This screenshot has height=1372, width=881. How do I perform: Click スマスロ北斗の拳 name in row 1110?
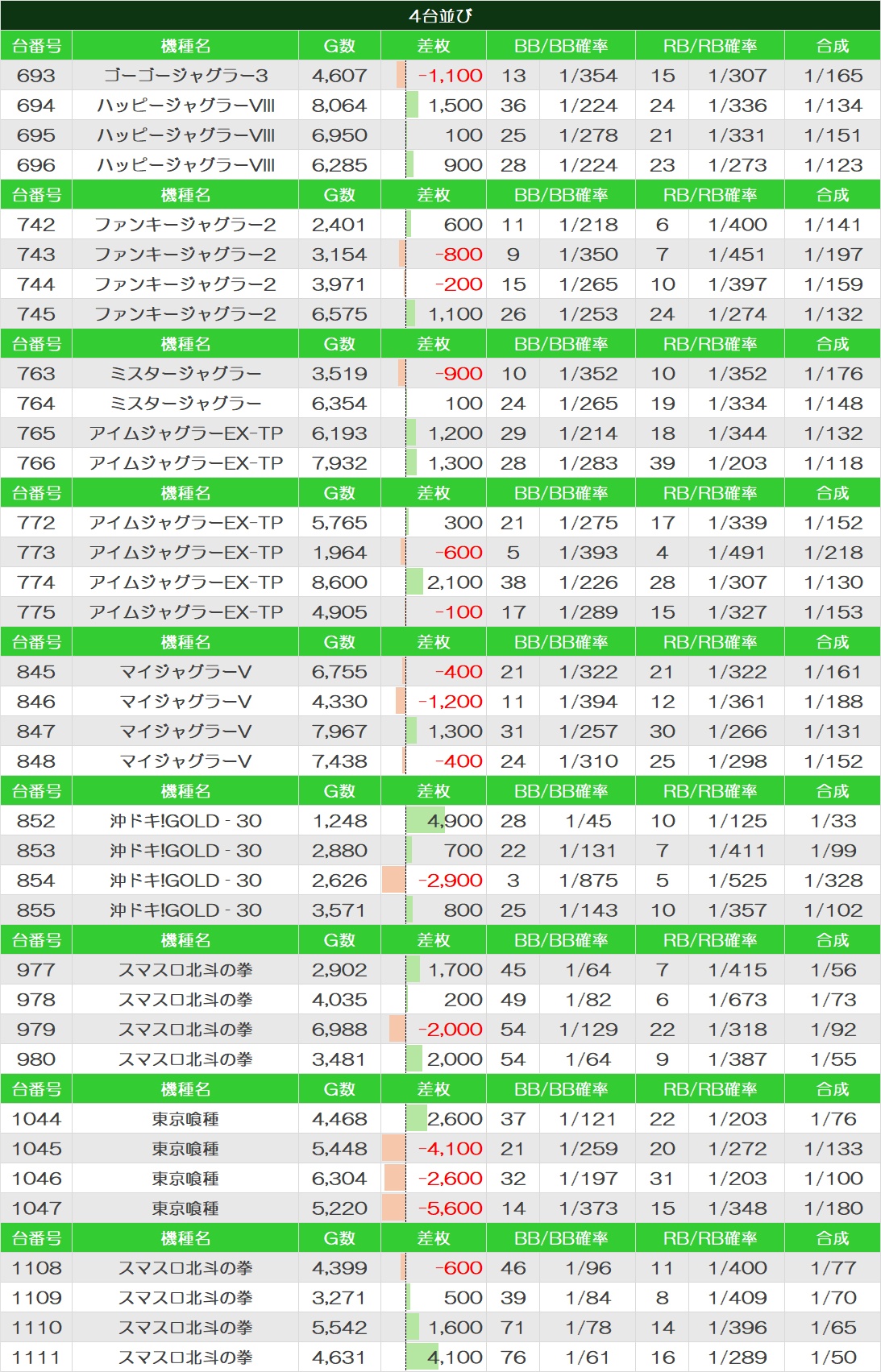pyautogui.click(x=185, y=1328)
